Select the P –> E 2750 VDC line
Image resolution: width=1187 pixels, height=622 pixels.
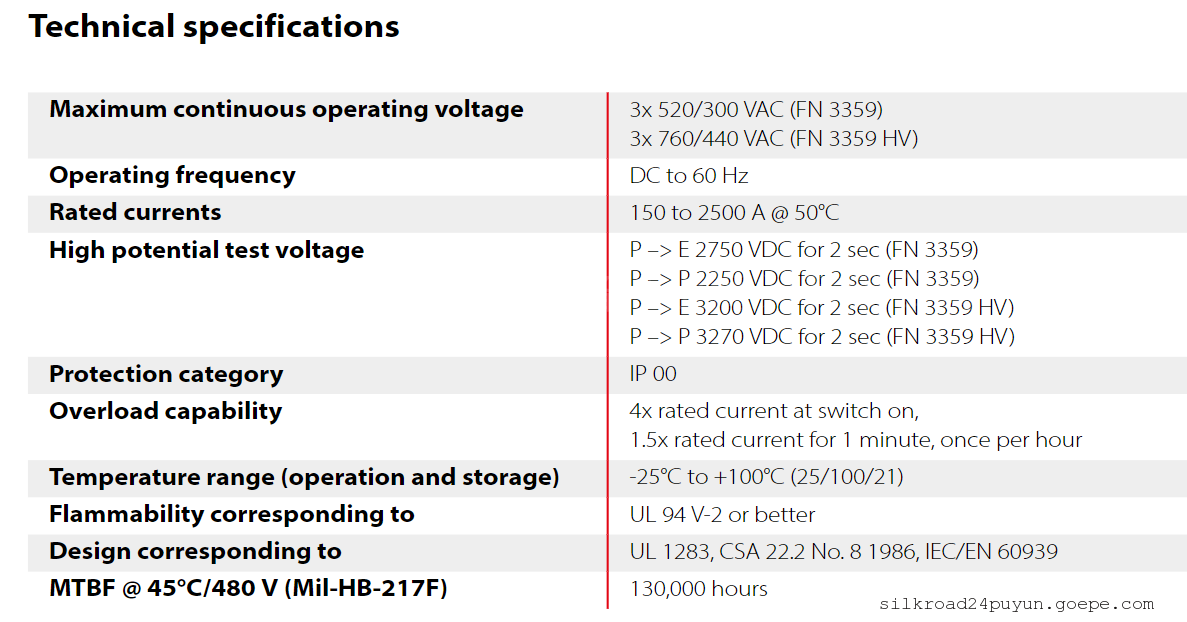(803, 250)
